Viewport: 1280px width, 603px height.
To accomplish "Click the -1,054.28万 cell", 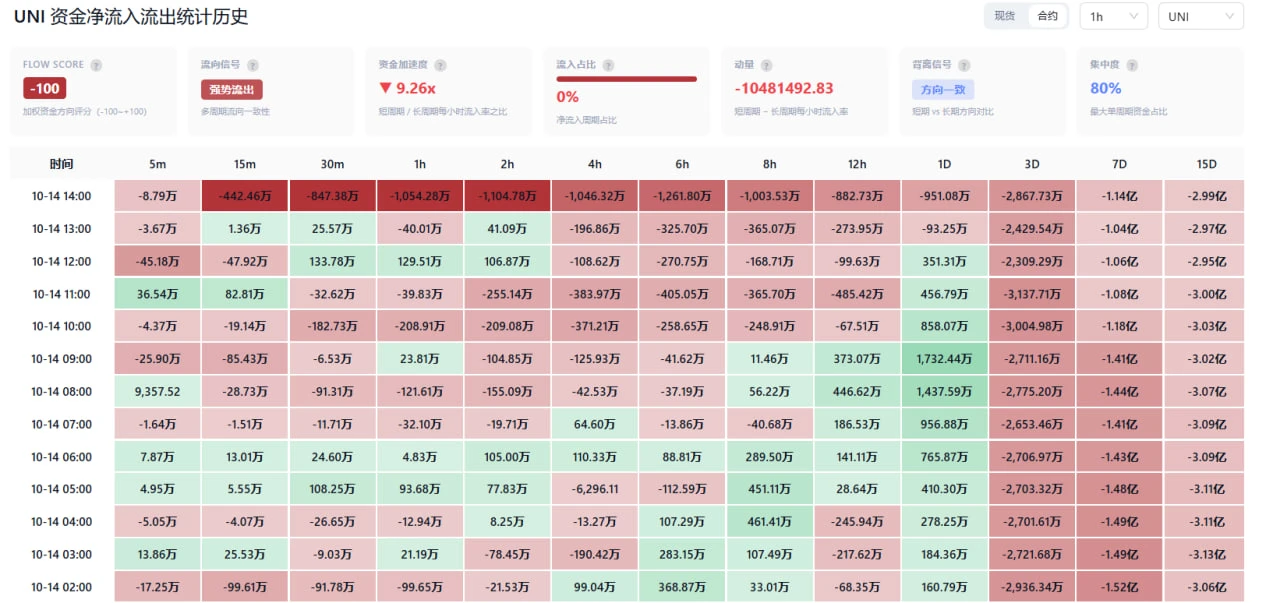I will [420, 196].
